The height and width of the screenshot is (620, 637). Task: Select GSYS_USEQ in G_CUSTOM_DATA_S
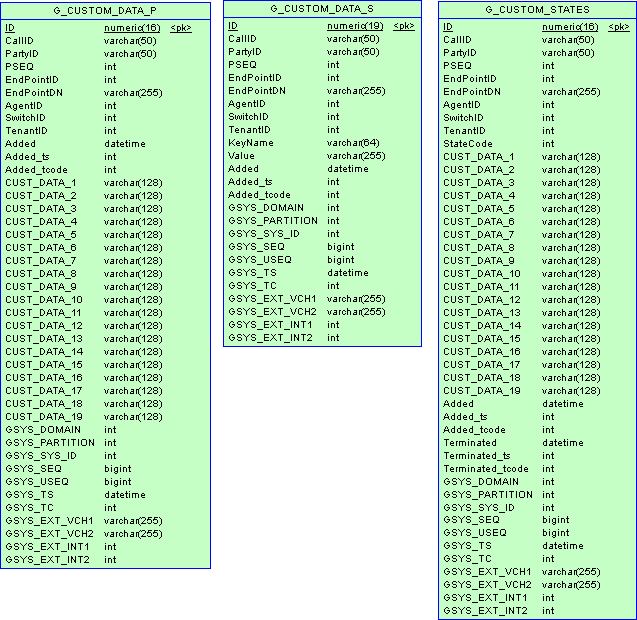260,260
